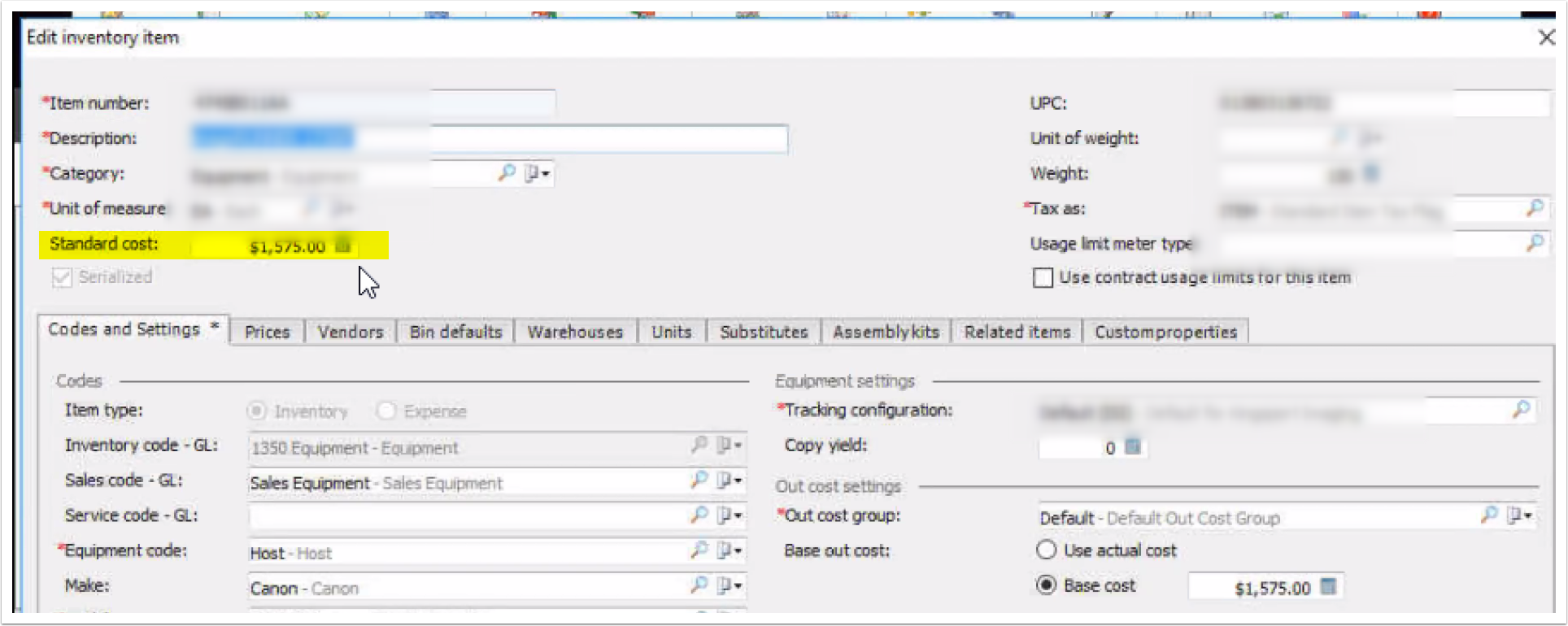This screenshot has width=1568, height=626.
Task: Expand Out cost group quick-add dropdown
Action: pyautogui.click(x=1518, y=515)
